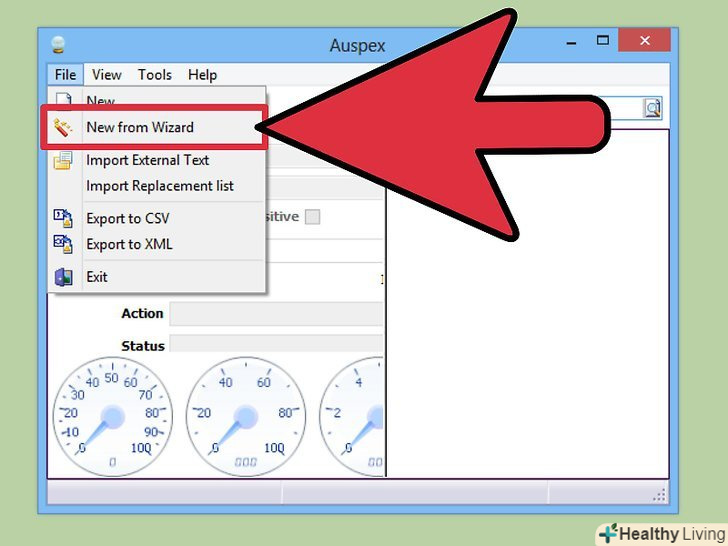Screen dimensions: 728x546
Task: Select Import Replacement list entry
Action: pos(156,186)
